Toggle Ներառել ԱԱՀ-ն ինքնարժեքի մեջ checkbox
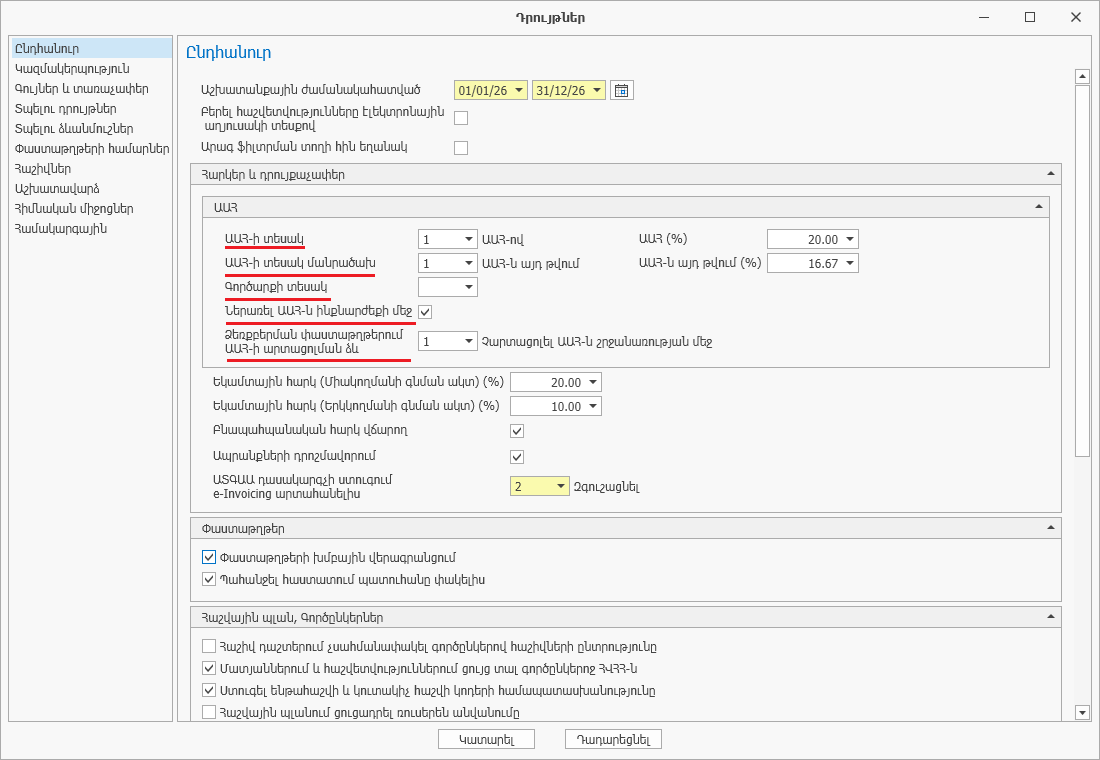Screen dimensions: 1100x760 tap(425, 312)
